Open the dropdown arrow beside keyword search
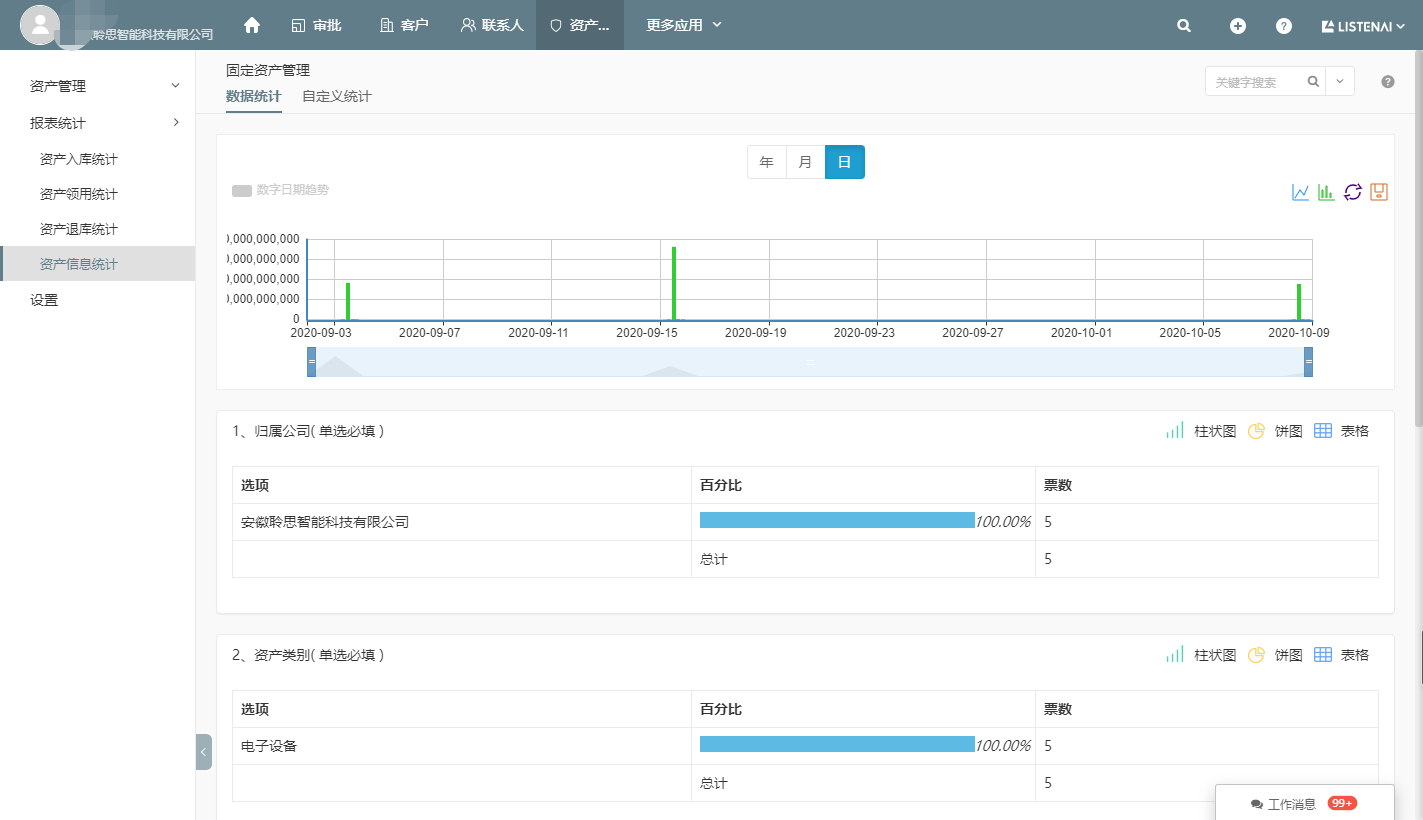Image resolution: width=1423 pixels, height=820 pixels. coord(1340,82)
